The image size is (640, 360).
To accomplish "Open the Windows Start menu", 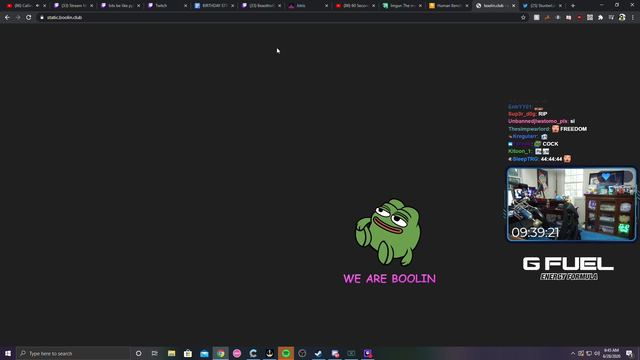I will point(8,353).
